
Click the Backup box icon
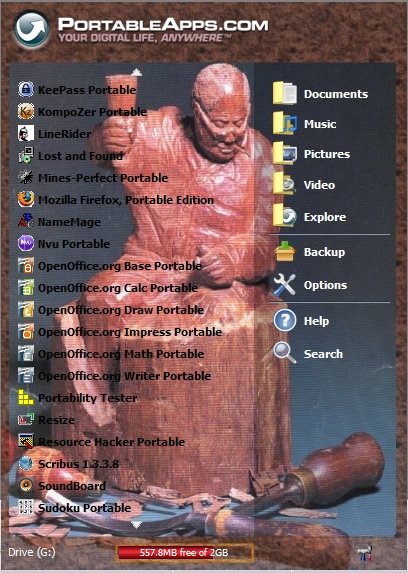(x=285, y=251)
